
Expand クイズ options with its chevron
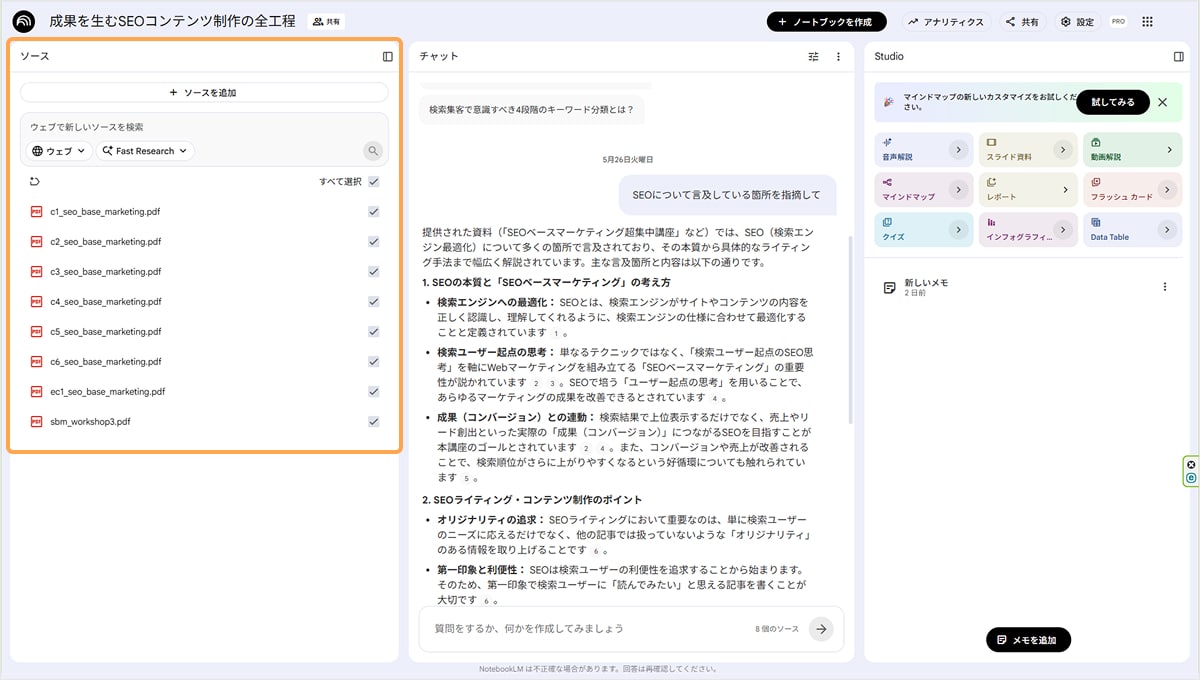click(957, 229)
